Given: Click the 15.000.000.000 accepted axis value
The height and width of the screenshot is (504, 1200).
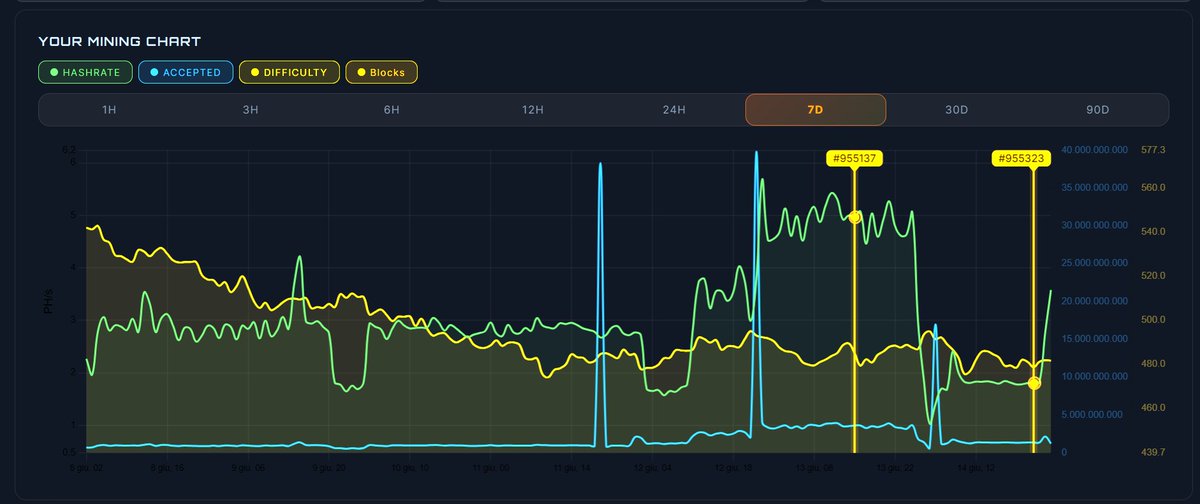Looking at the screenshot, I should pyautogui.click(x=1095, y=339).
